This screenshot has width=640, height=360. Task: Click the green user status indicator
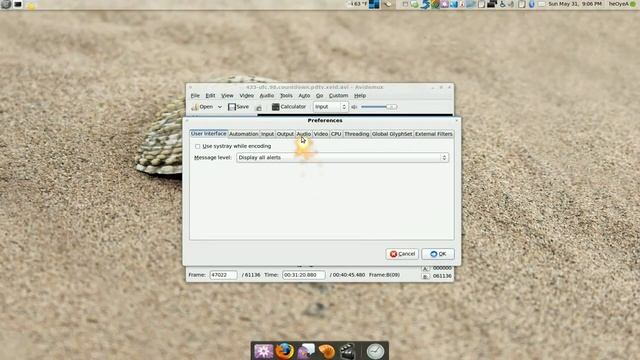pyautogui.click(x=633, y=4)
